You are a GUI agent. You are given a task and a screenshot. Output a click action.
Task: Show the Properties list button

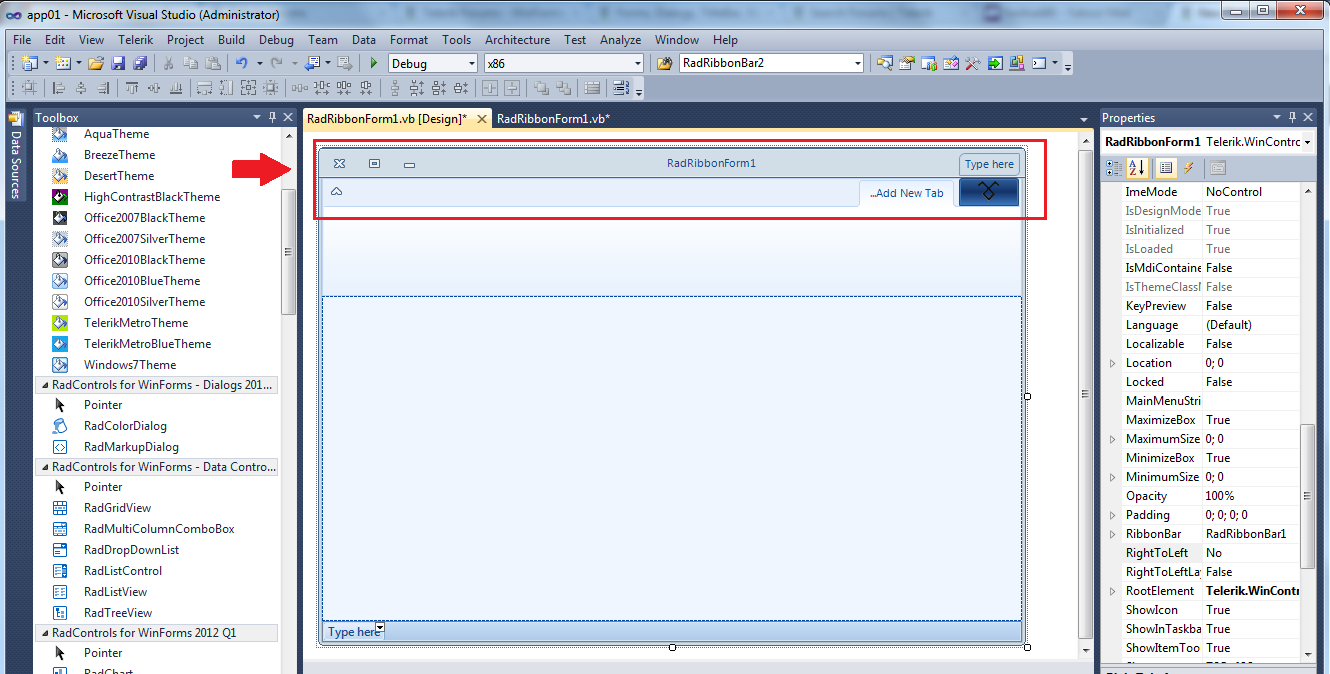1166,167
